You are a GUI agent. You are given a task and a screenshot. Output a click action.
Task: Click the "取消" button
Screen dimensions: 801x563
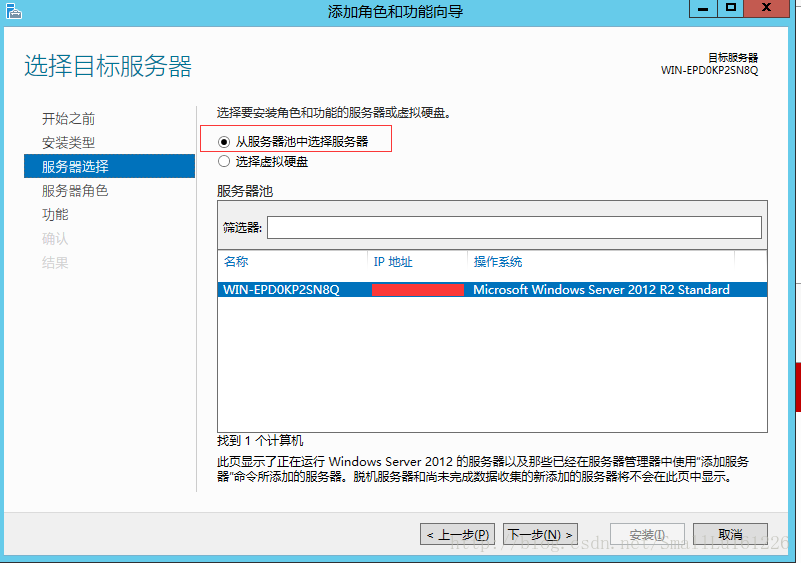[x=730, y=534]
